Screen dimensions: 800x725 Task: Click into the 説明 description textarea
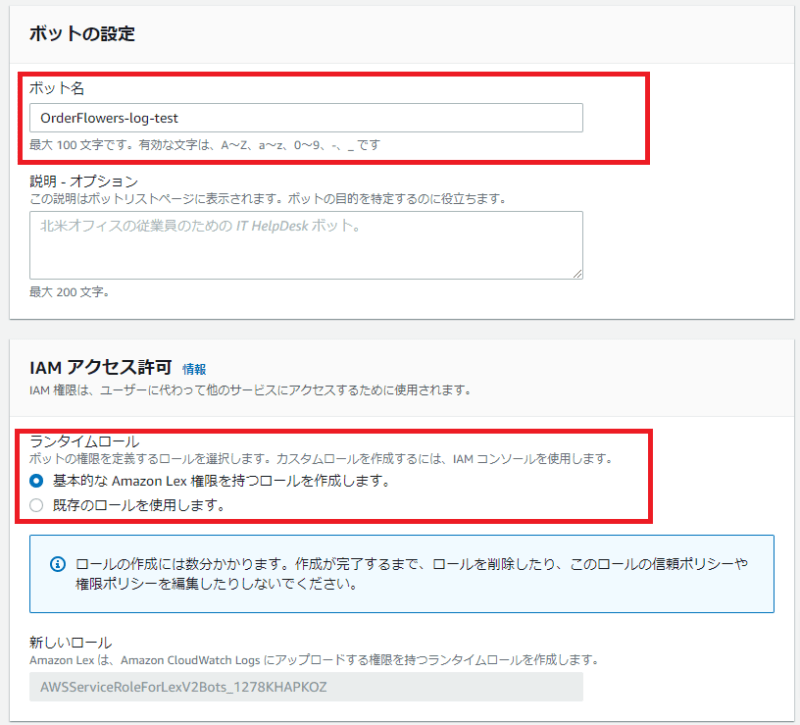[300, 243]
